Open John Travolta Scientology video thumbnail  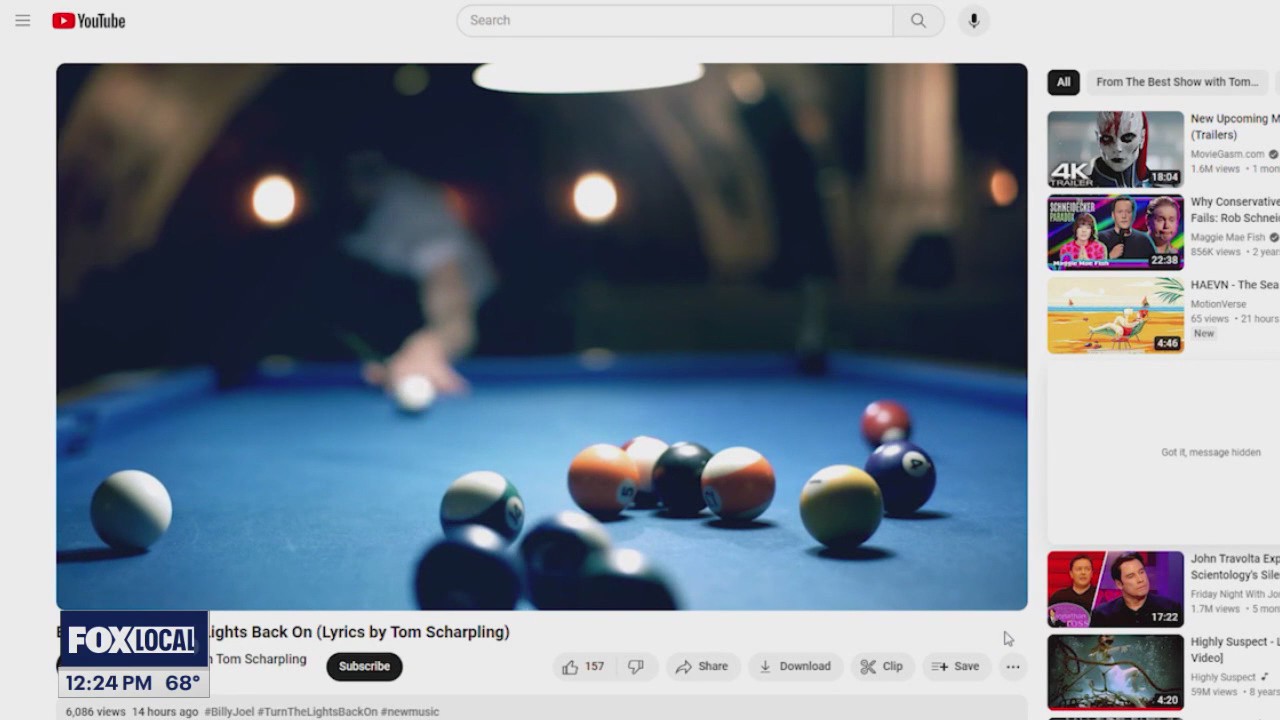(x=1115, y=589)
